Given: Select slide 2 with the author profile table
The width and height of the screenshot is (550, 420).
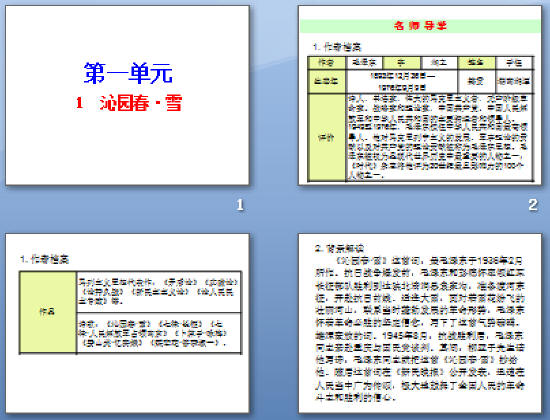Looking at the screenshot, I should click(420, 95).
